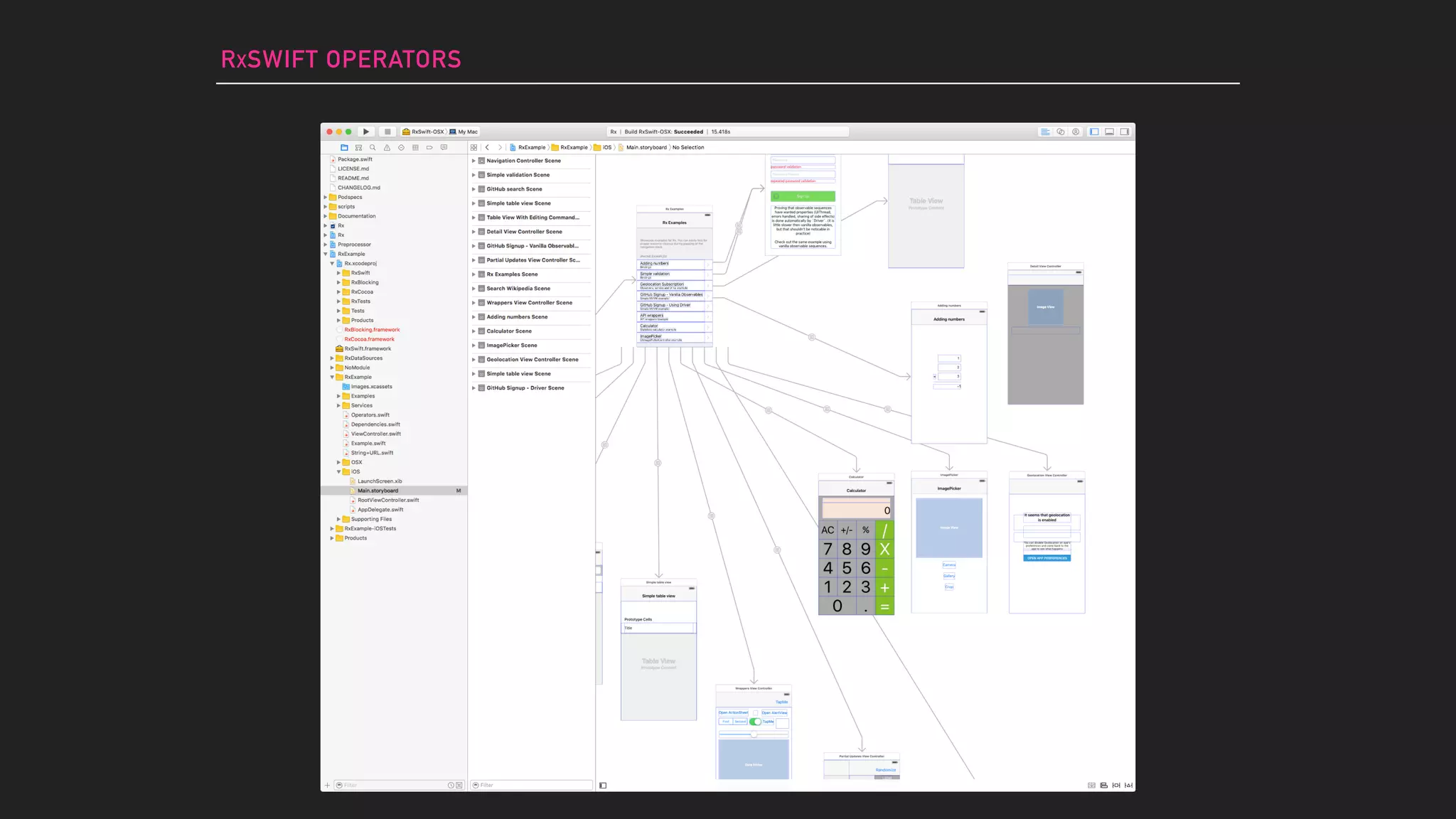Expand the Podspecs folder
Viewport: 1456px width, 819px height.
[326, 197]
